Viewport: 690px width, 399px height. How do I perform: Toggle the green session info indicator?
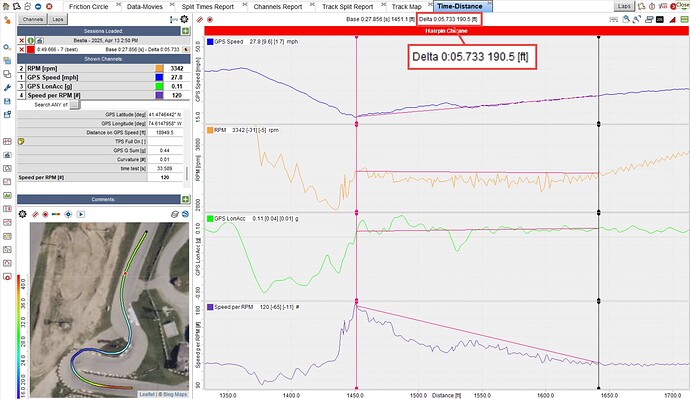(x=30, y=40)
